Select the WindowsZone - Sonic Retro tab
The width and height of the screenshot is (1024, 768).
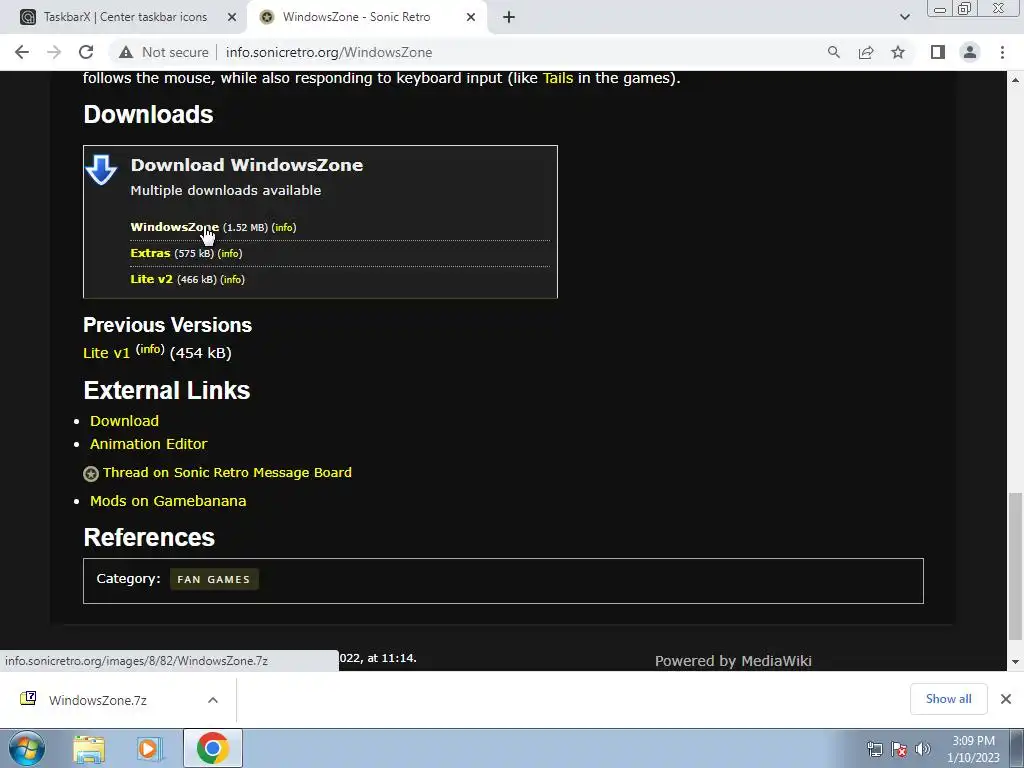tap(356, 18)
